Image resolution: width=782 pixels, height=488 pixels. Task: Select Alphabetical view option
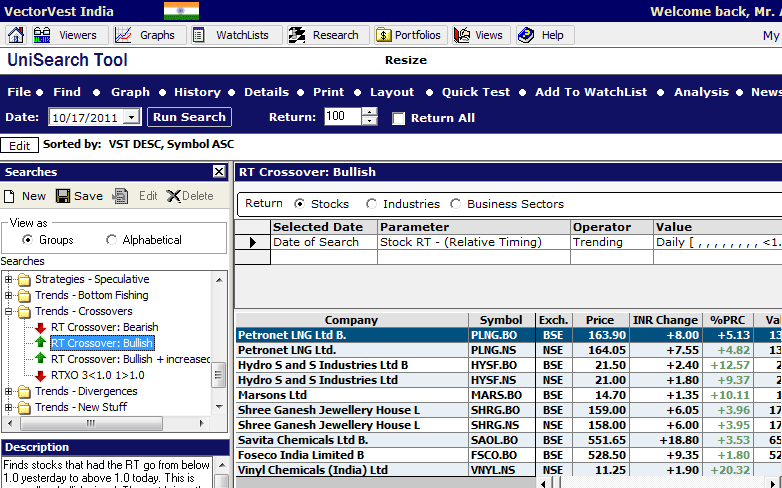tap(111, 240)
